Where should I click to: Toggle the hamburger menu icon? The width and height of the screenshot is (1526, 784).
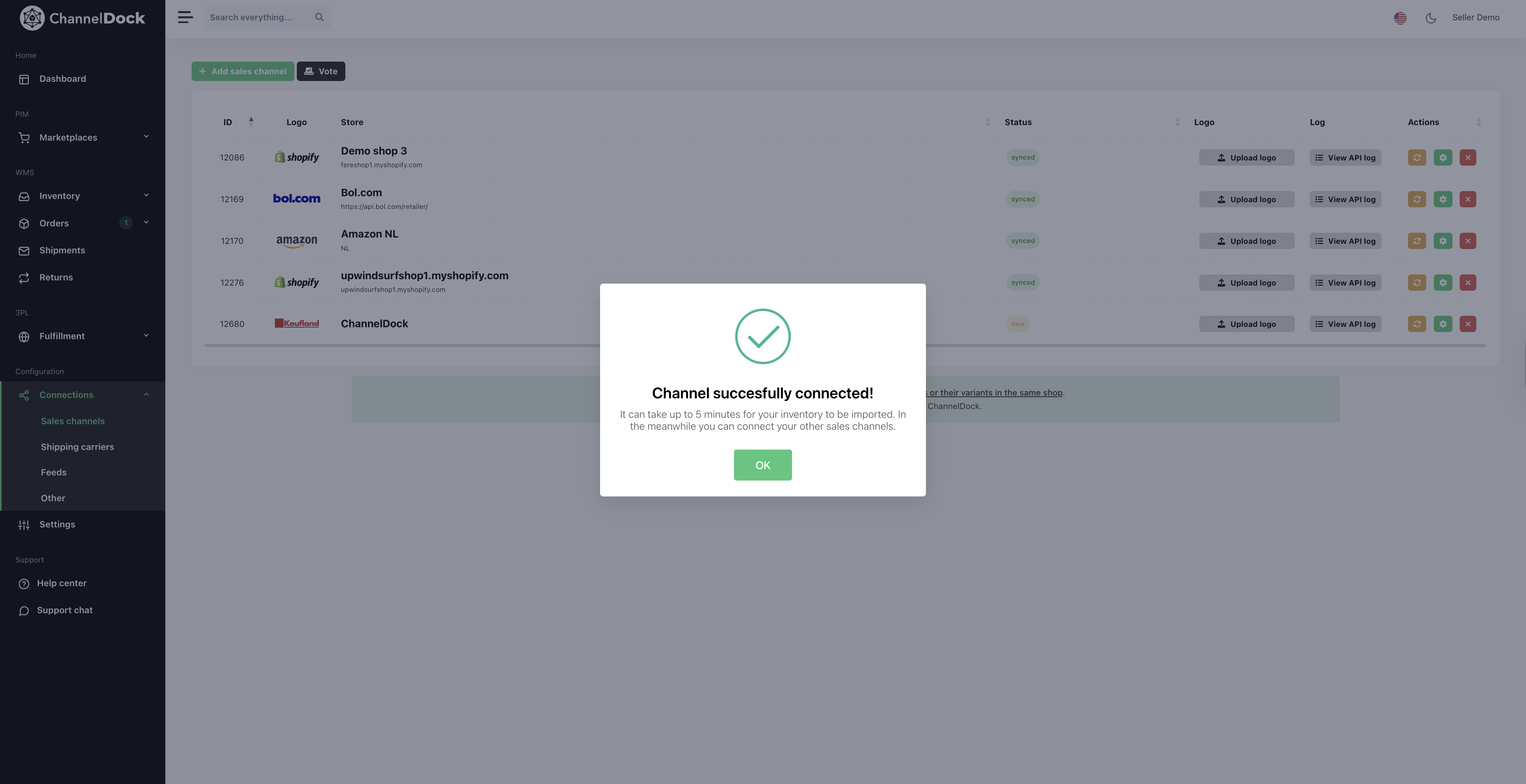click(186, 17)
